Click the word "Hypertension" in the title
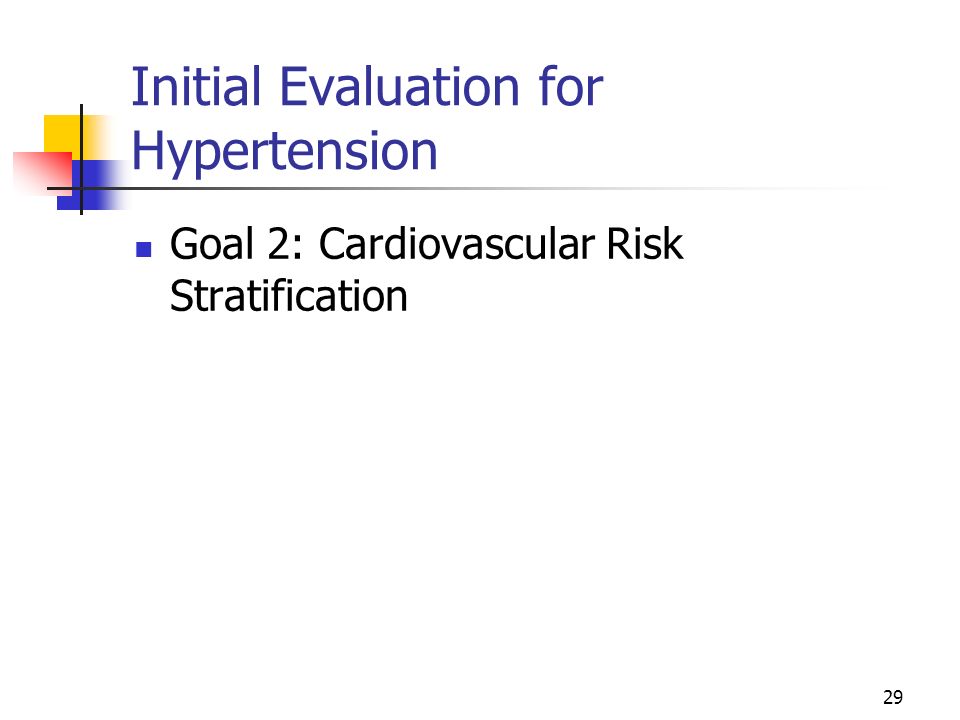The image size is (960, 720). point(285,152)
